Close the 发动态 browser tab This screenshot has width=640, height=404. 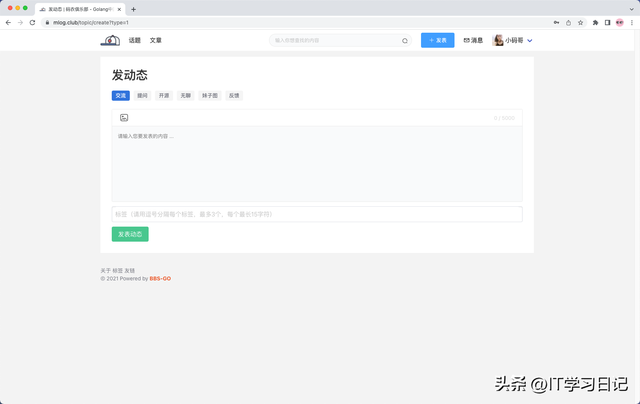pyautogui.click(x=119, y=9)
